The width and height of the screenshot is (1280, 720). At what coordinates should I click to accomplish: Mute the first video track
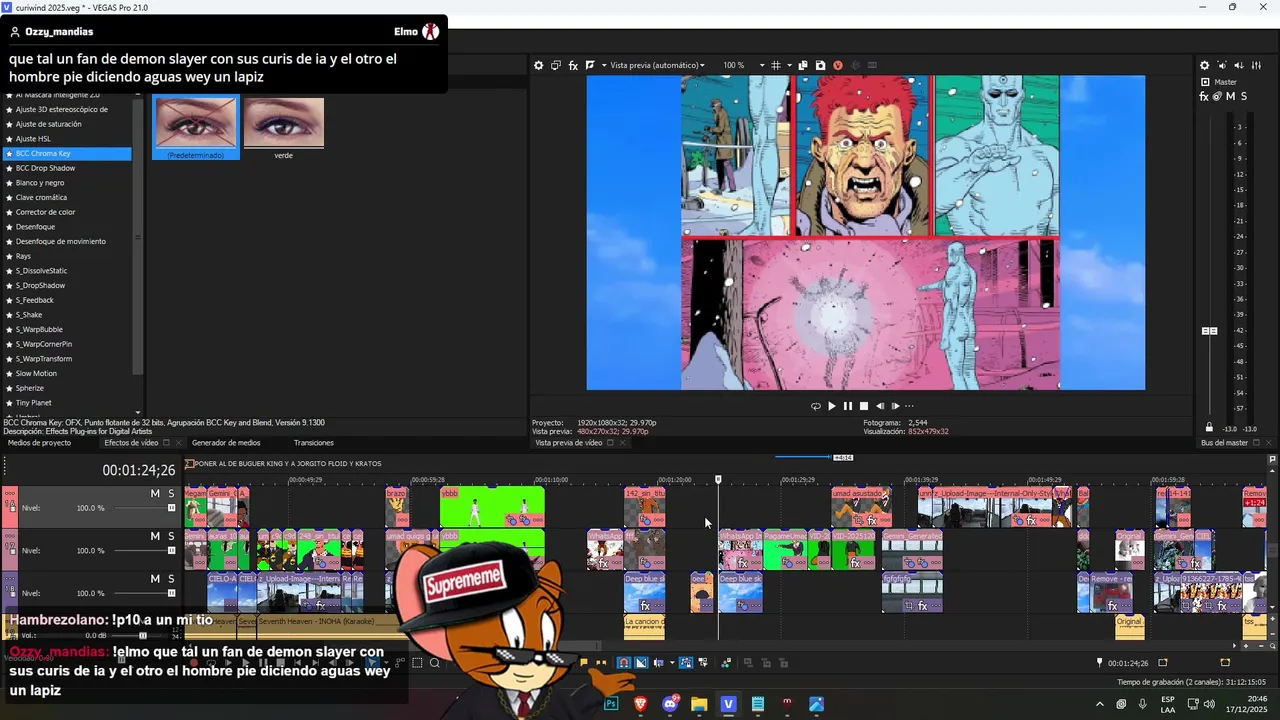(x=155, y=494)
